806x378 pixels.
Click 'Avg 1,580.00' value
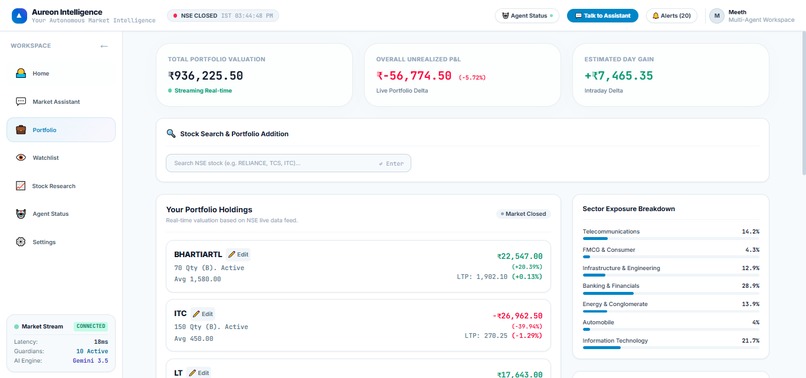click(198, 279)
